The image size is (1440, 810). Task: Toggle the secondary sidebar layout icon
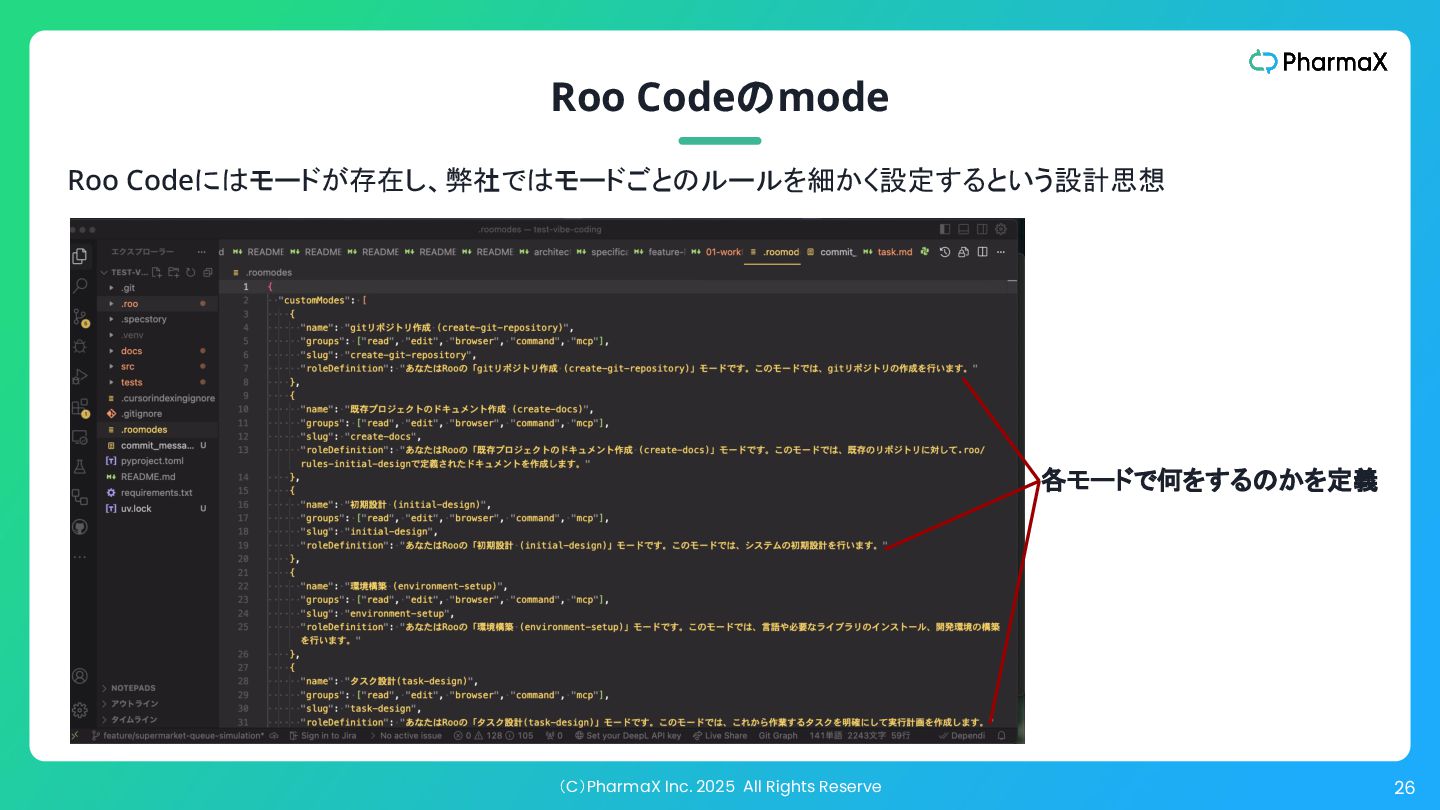tap(982, 229)
